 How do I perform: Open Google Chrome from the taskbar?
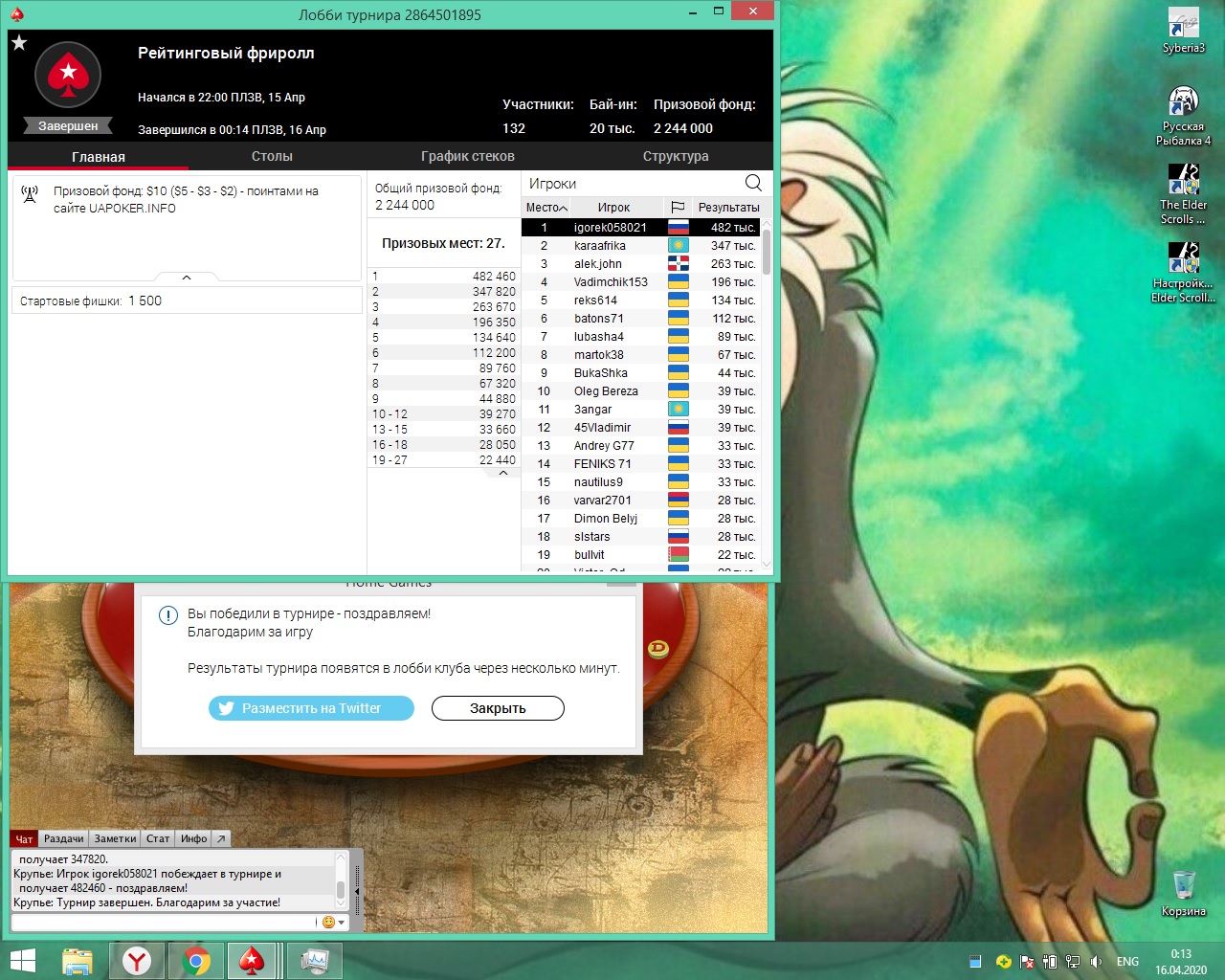196,961
